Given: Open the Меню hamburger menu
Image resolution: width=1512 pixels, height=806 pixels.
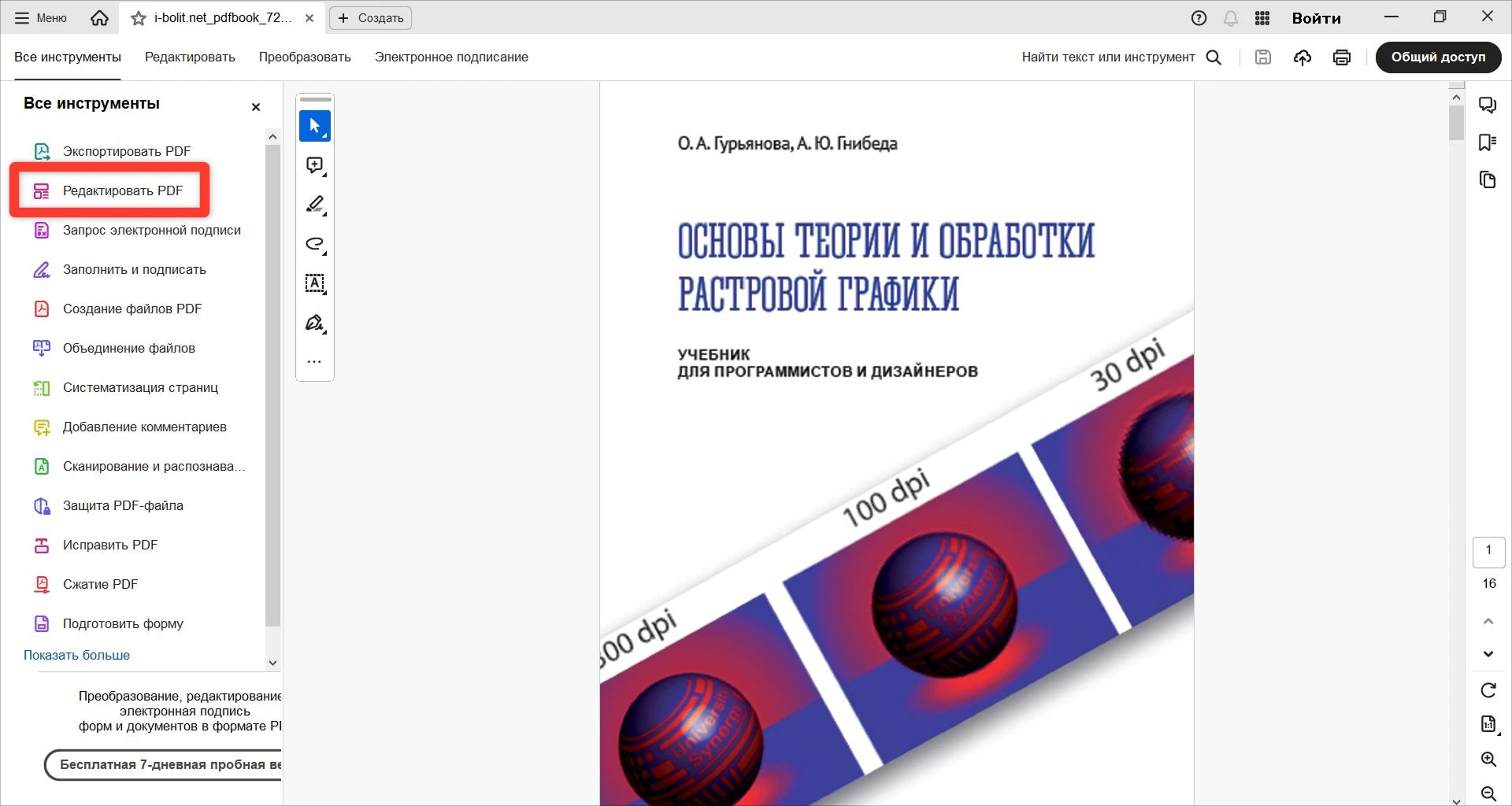Looking at the screenshot, I should pos(41,18).
